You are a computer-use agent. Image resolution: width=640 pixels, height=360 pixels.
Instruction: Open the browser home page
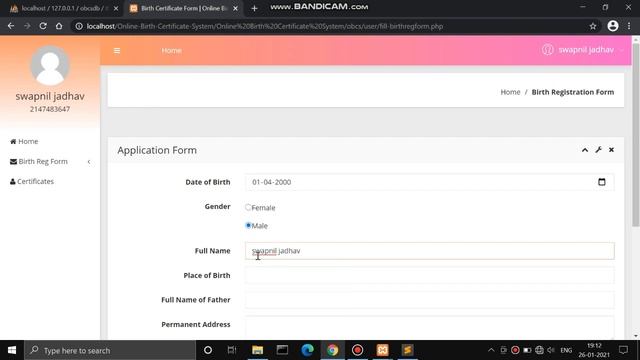coord(59,26)
